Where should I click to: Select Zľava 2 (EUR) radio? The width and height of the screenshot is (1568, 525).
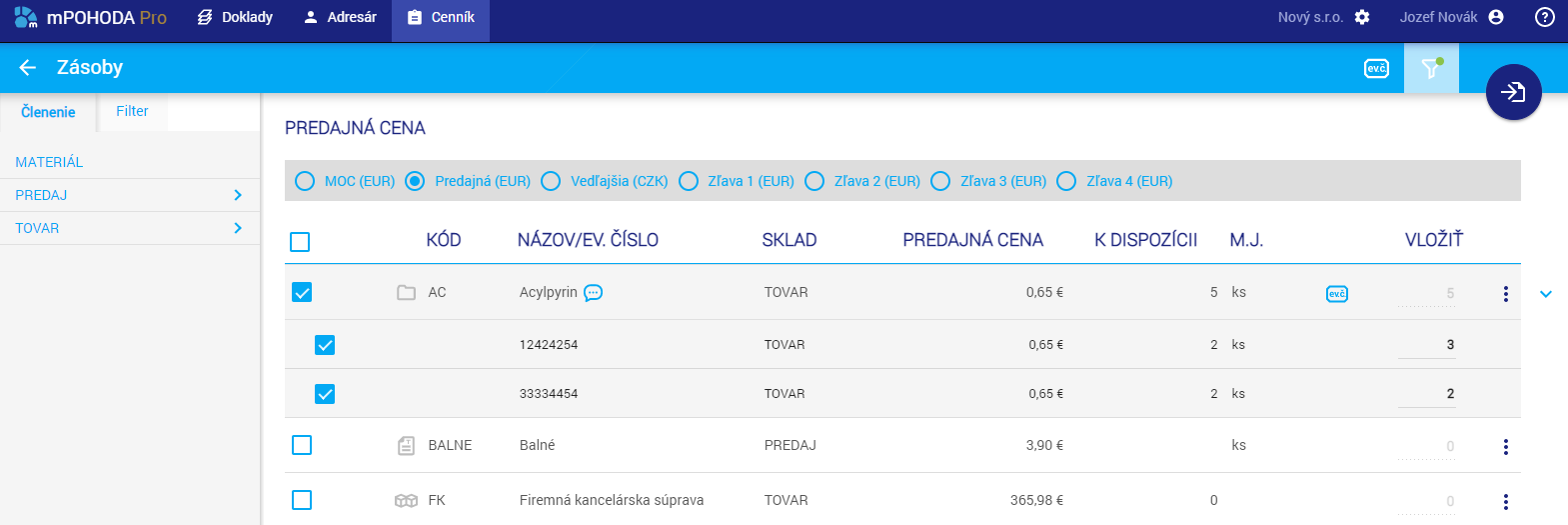pyautogui.click(x=814, y=181)
